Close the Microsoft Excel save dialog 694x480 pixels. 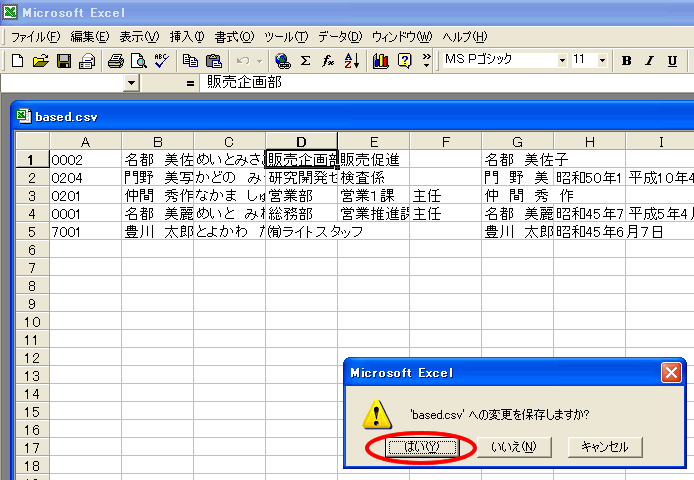click(x=671, y=372)
